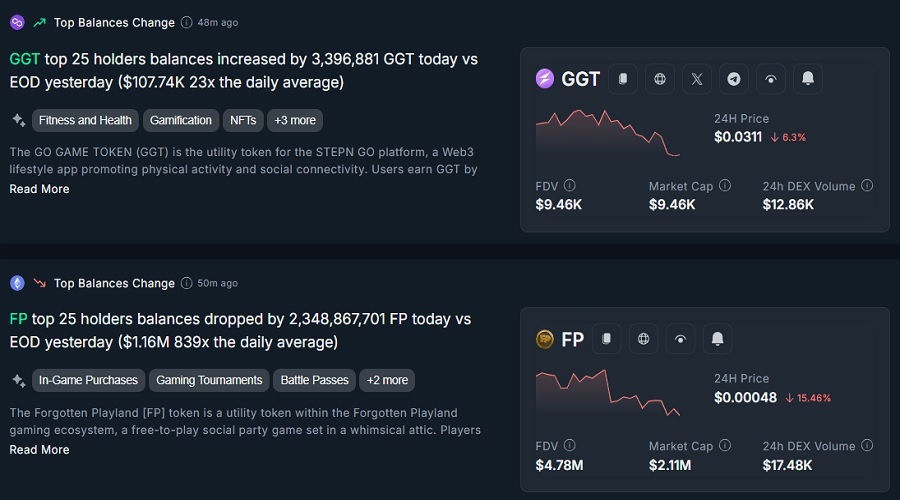
Task: Select the 'Gaming Tournaments' tag
Action: [x=209, y=380]
